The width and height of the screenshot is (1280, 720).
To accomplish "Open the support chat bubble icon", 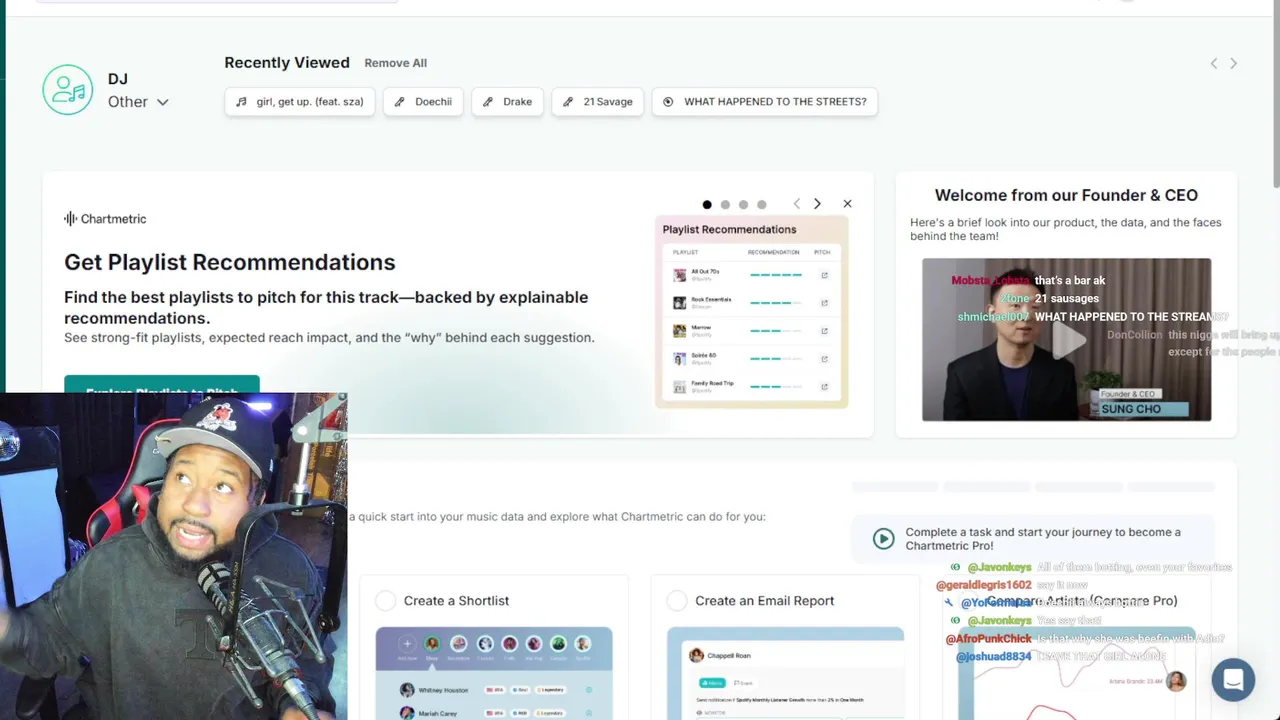I will coord(1233,680).
